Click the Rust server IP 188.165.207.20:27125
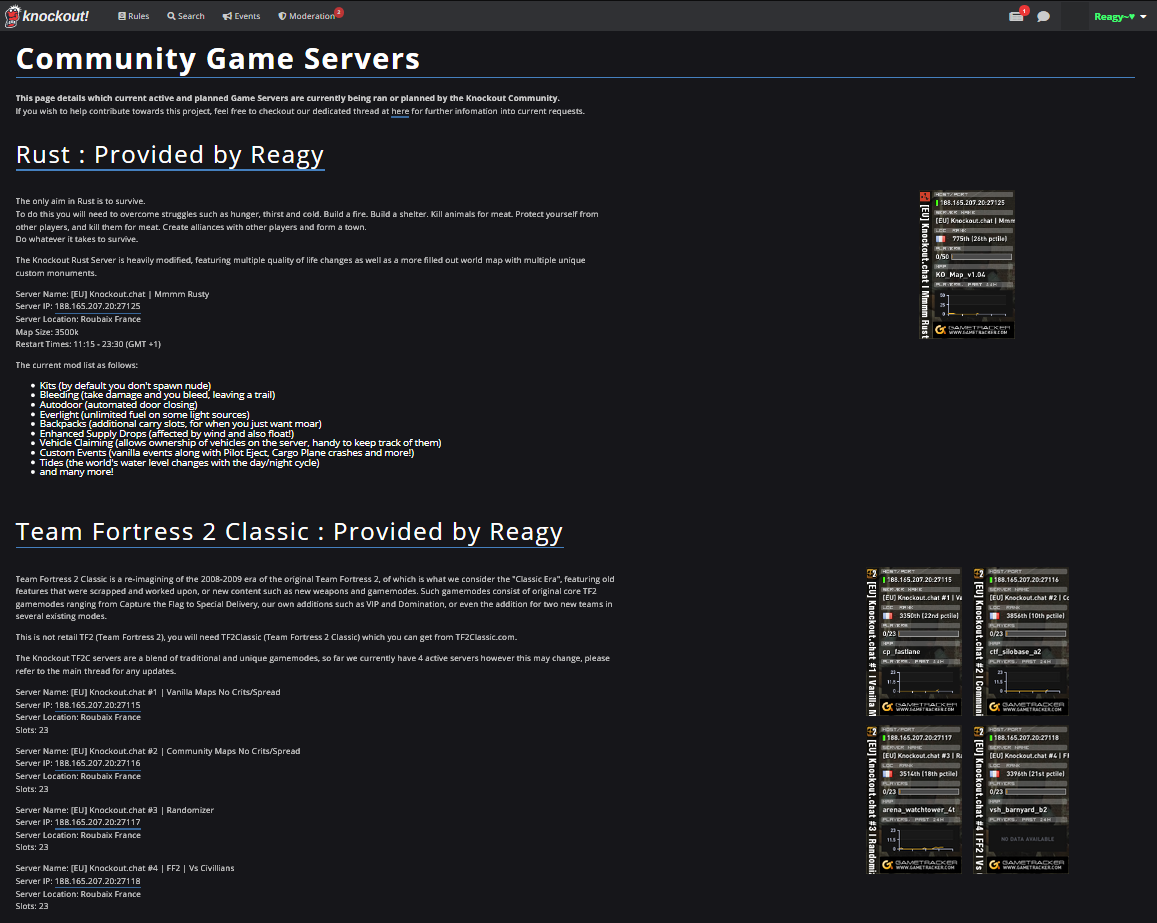This screenshot has height=923, width=1157. coord(97,306)
